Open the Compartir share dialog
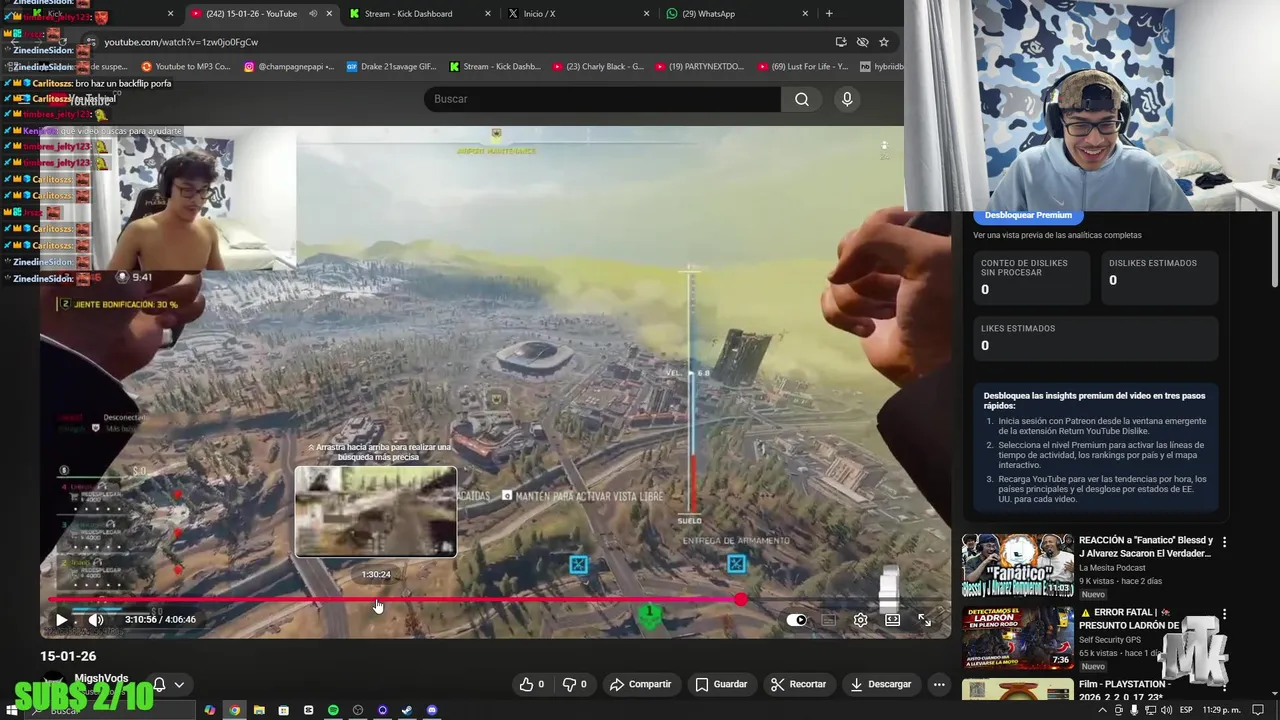Image resolution: width=1280 pixels, height=720 pixels. tap(641, 684)
